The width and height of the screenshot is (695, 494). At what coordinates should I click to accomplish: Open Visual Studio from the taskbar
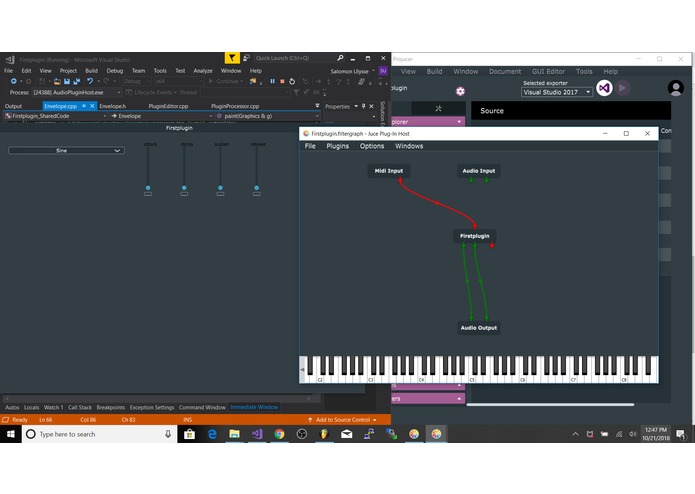tap(257, 434)
